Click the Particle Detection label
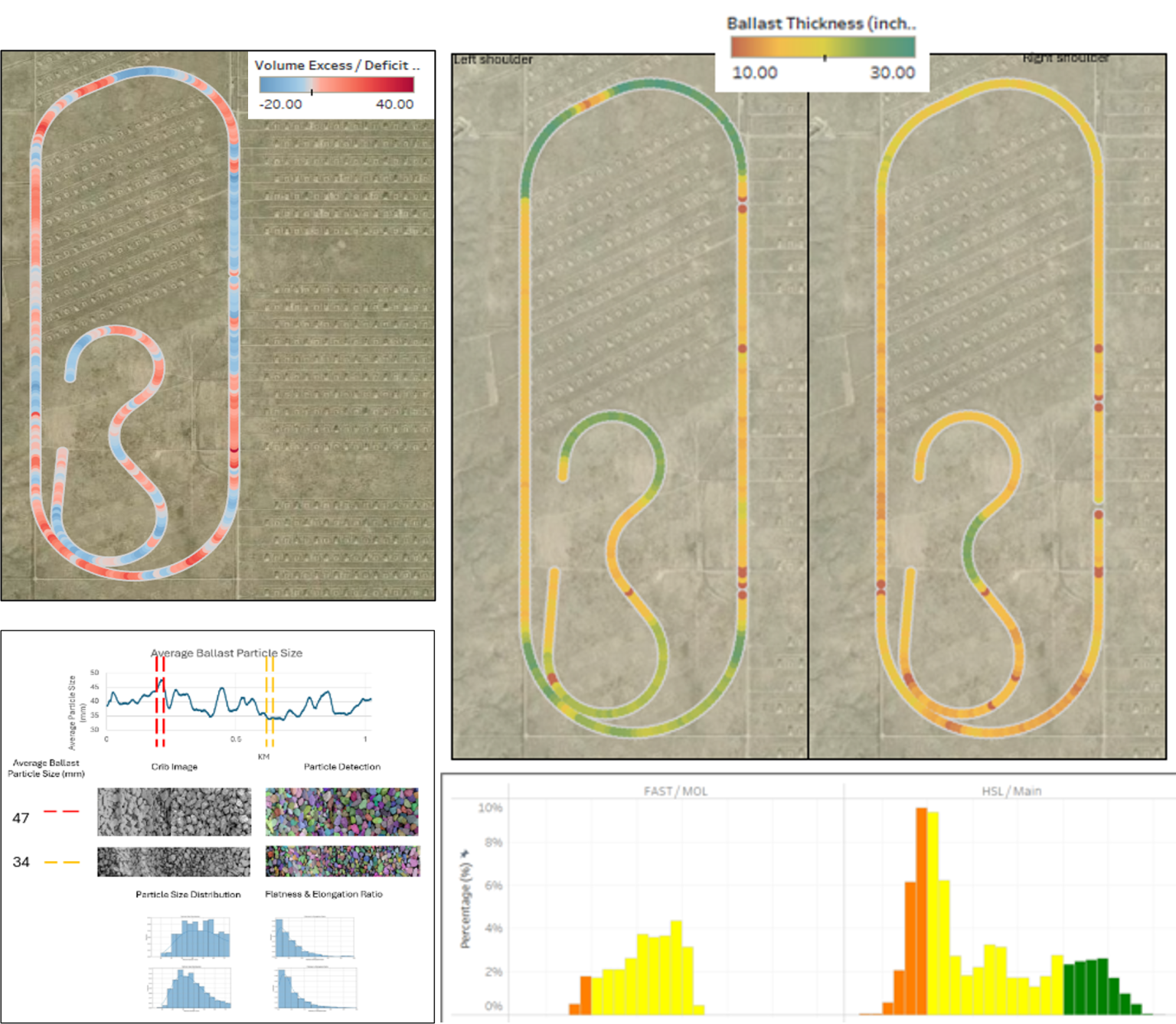The width and height of the screenshot is (1176, 1024). pyautogui.click(x=342, y=766)
